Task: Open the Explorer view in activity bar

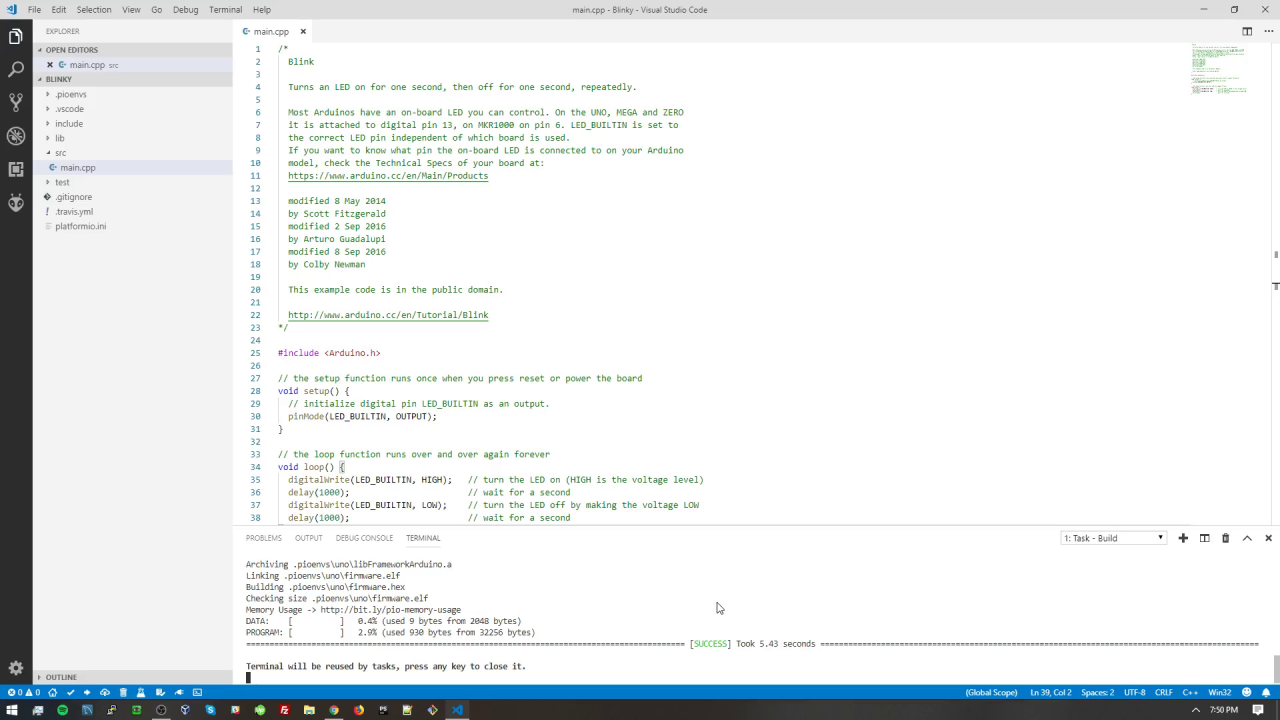Action: click(16, 37)
